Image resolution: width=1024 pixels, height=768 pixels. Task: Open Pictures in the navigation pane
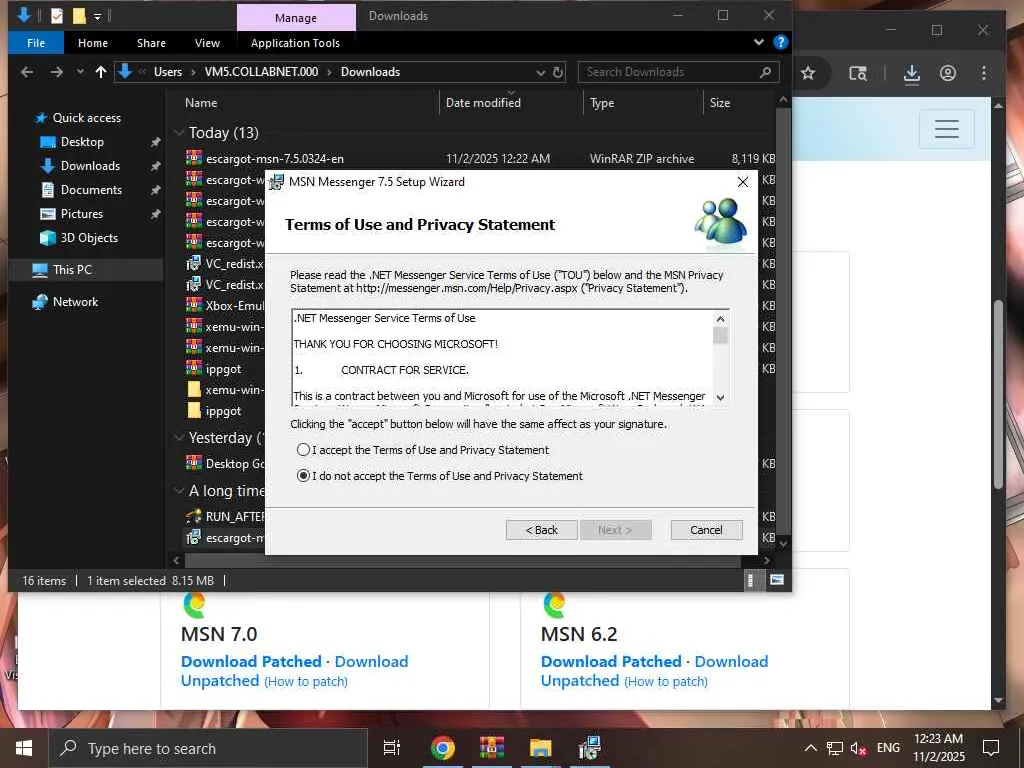pos(82,214)
